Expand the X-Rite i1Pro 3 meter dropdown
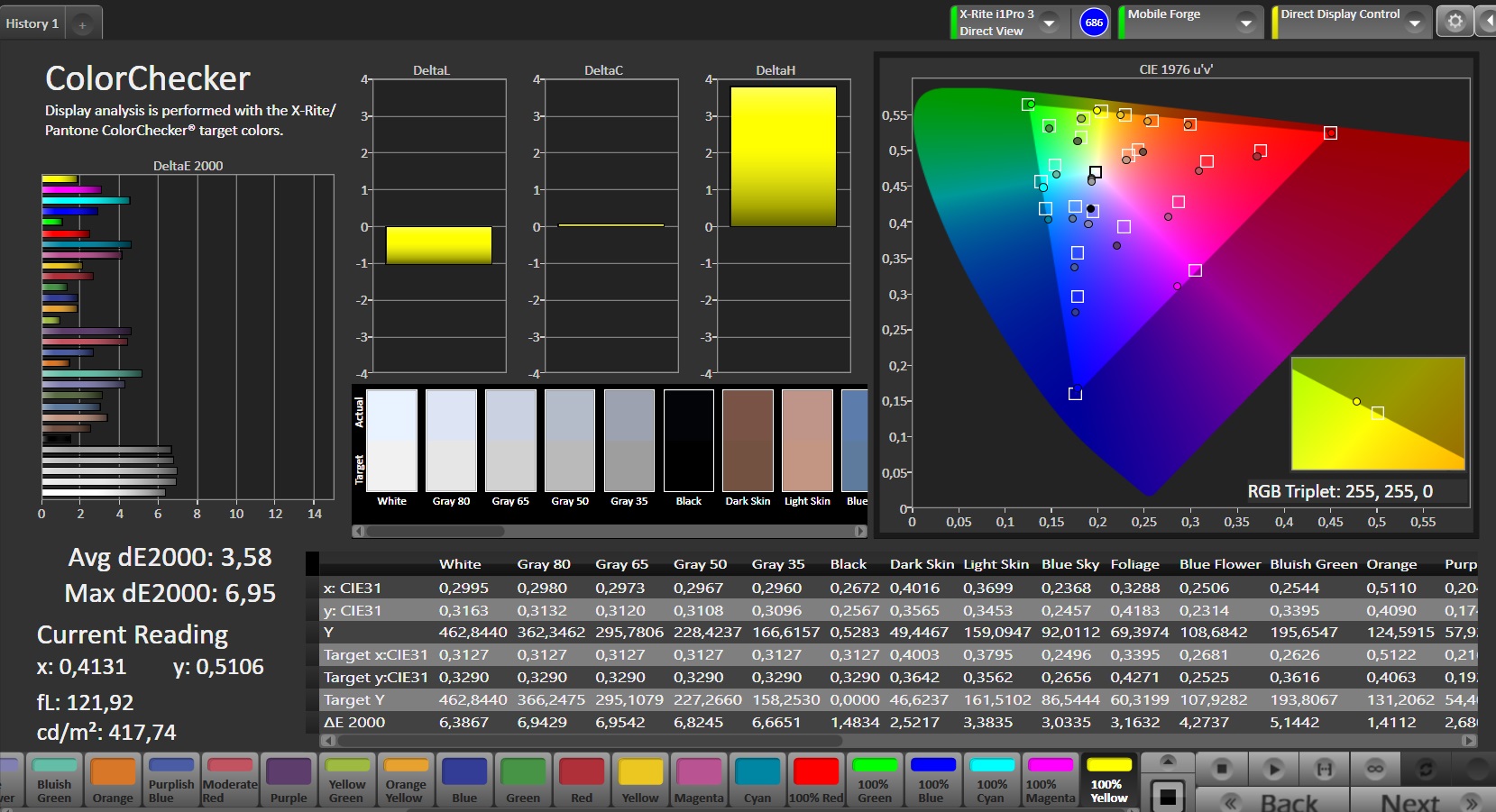This screenshot has width=1496, height=812. 1049,23
